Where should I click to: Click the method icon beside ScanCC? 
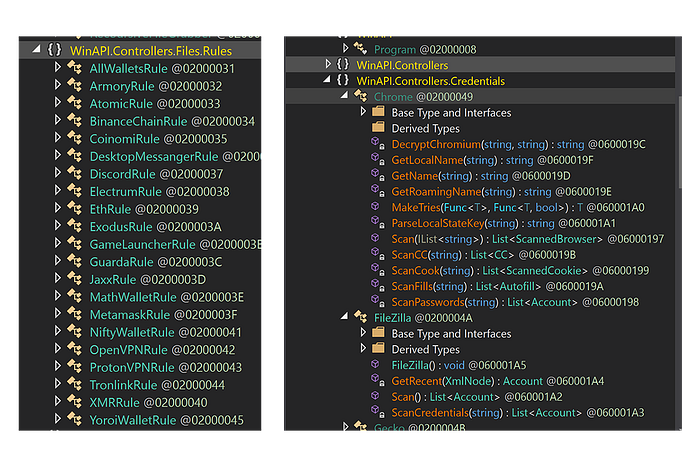378,254
